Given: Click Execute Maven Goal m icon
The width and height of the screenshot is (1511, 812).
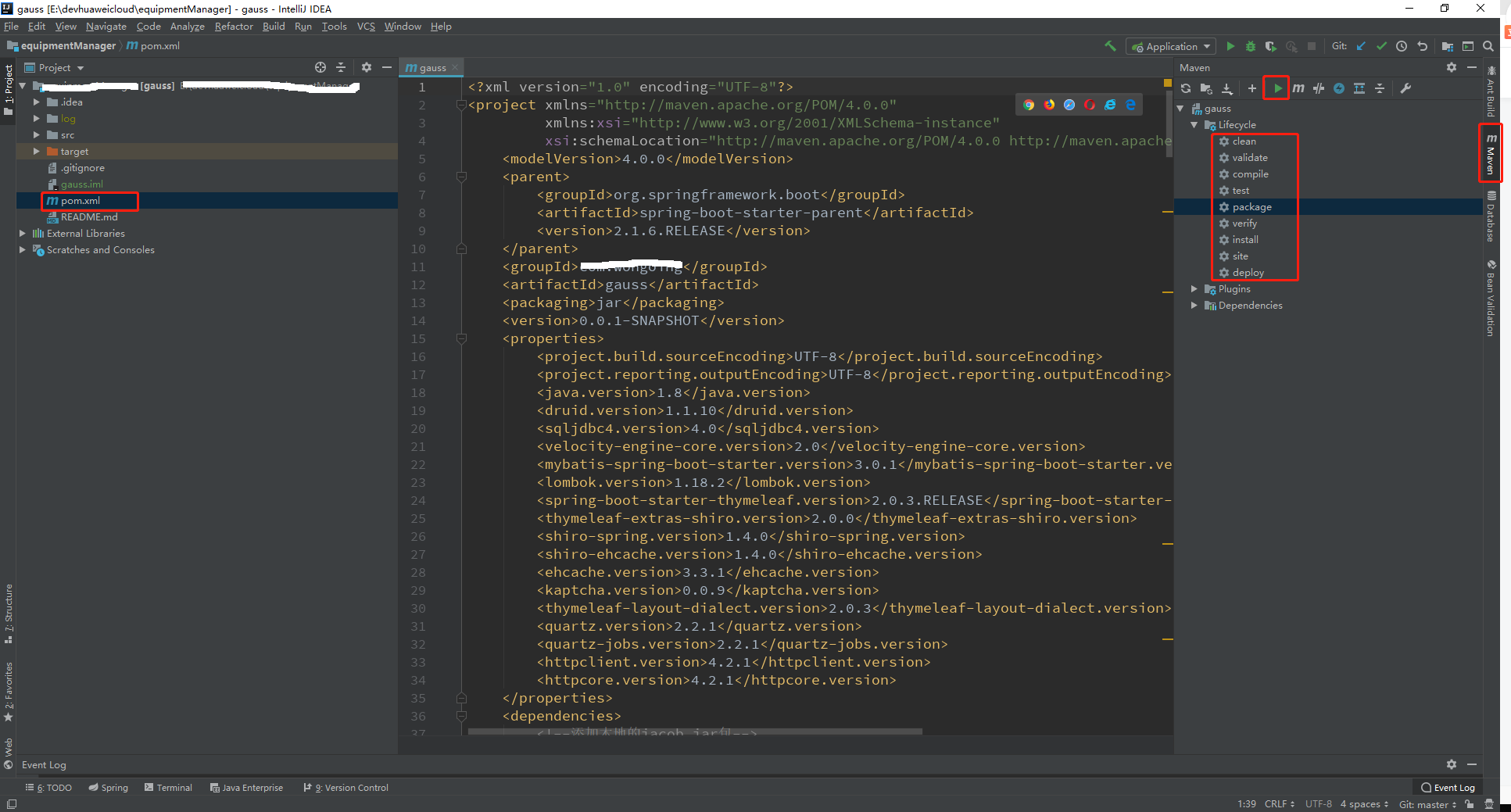Looking at the screenshot, I should [1298, 88].
